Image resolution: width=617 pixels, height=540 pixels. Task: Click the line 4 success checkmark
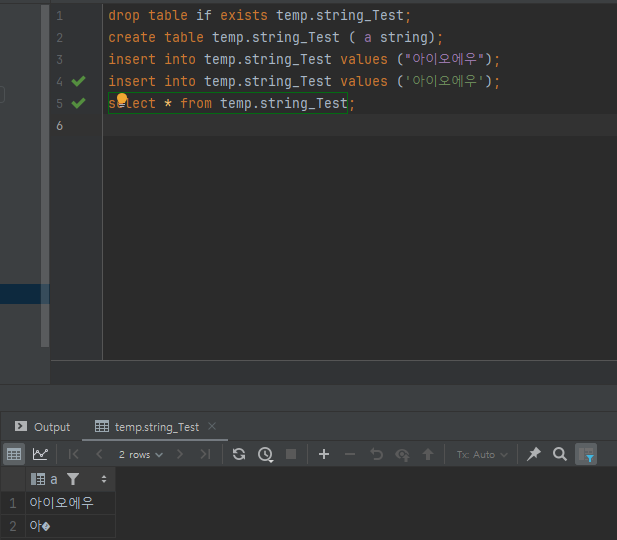pyautogui.click(x=79, y=81)
